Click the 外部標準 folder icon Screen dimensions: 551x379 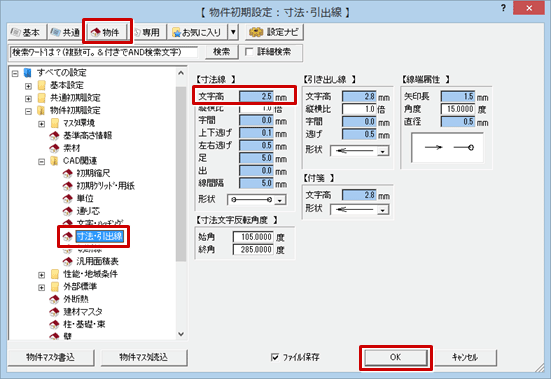click(x=54, y=287)
